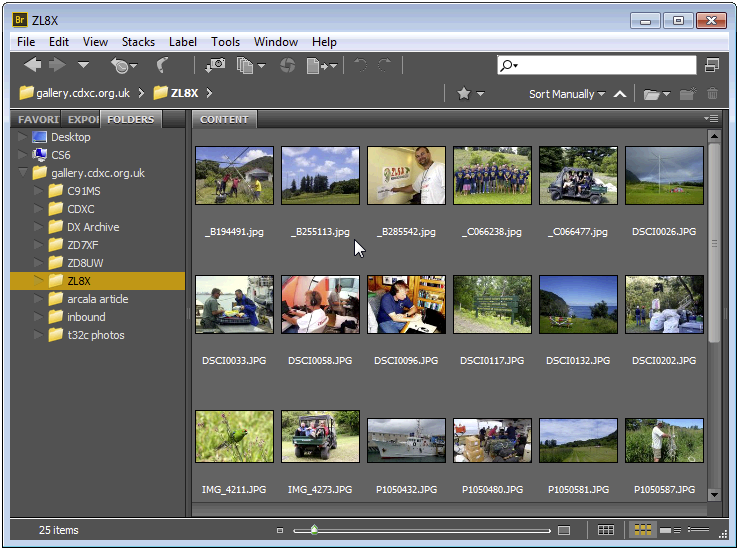Select the t32c photos folder
Image resolution: width=740 pixels, height=552 pixels.
[96, 335]
